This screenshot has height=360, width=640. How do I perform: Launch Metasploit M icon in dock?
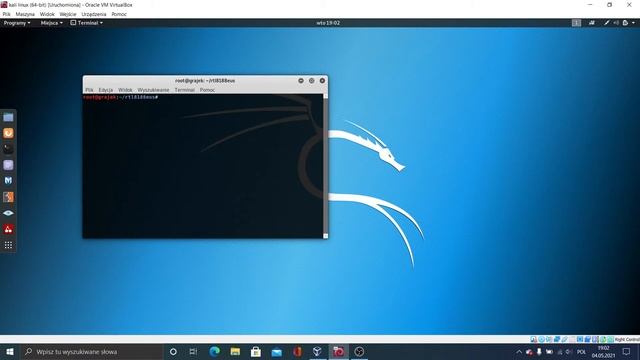[8, 181]
